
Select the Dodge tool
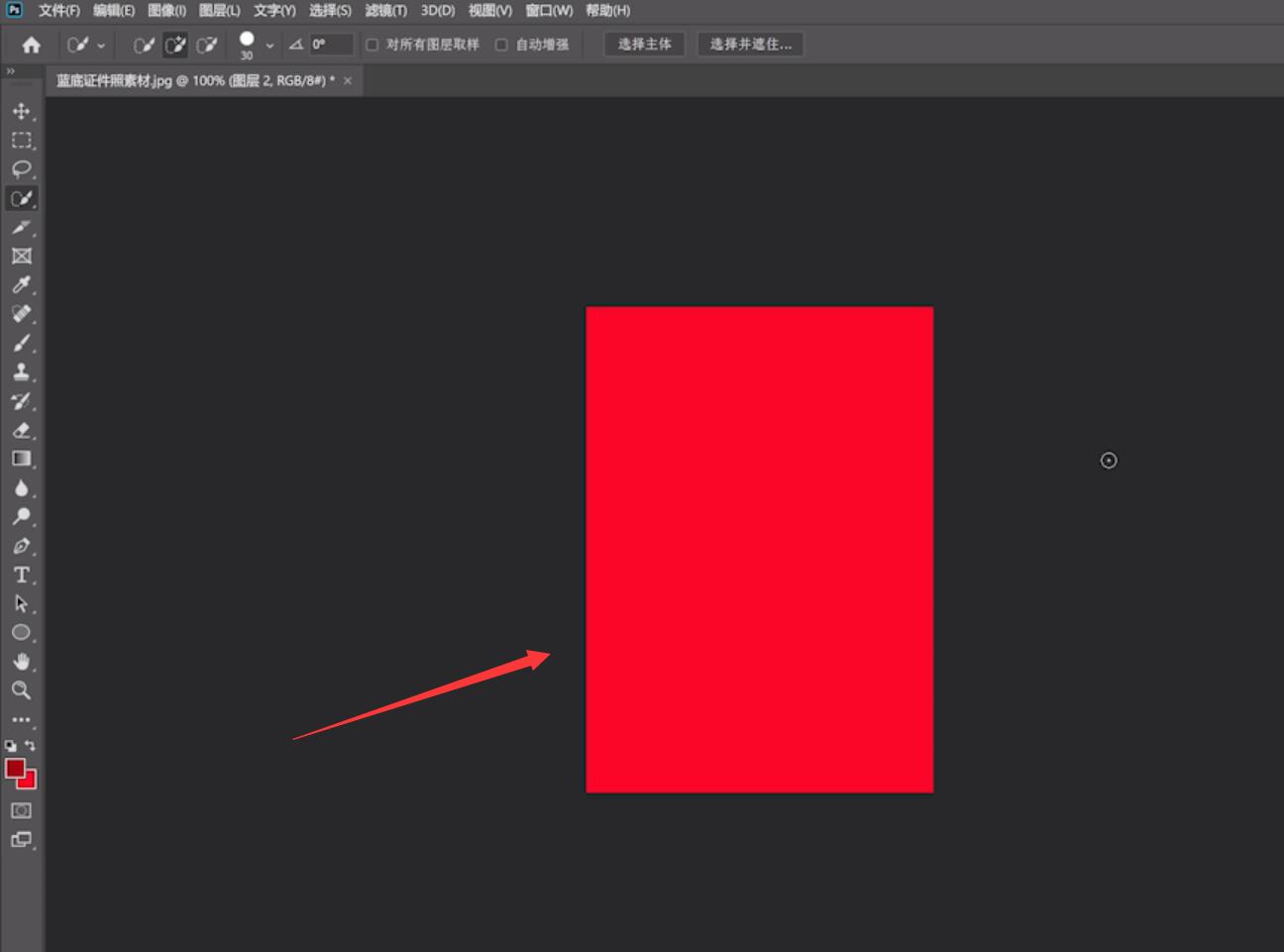click(x=21, y=517)
